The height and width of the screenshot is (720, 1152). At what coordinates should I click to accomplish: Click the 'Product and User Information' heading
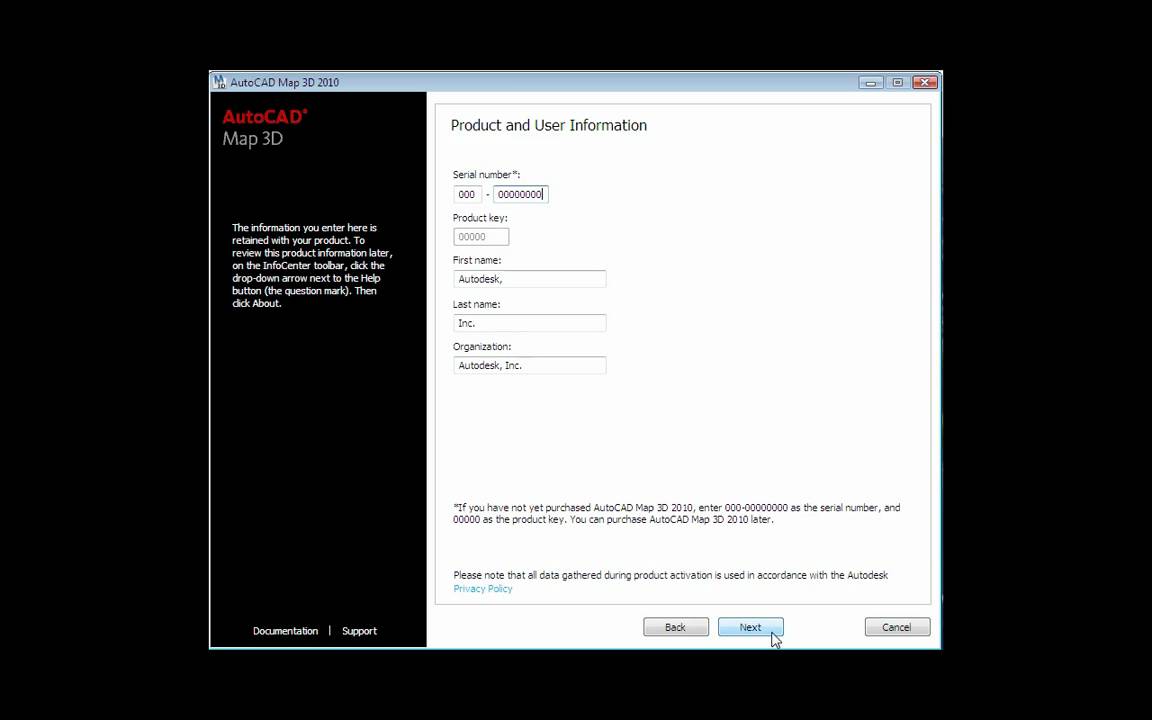[549, 126]
